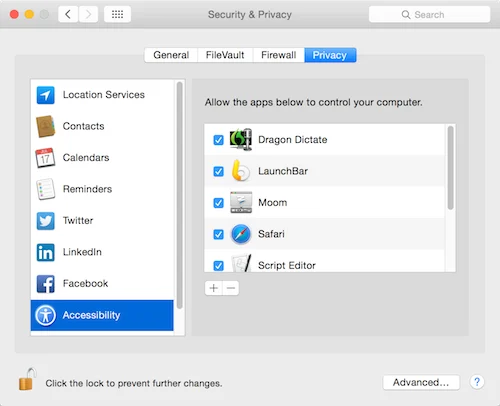This screenshot has width=500, height=406.
Task: Uncheck Moom in the app list
Action: coord(218,203)
